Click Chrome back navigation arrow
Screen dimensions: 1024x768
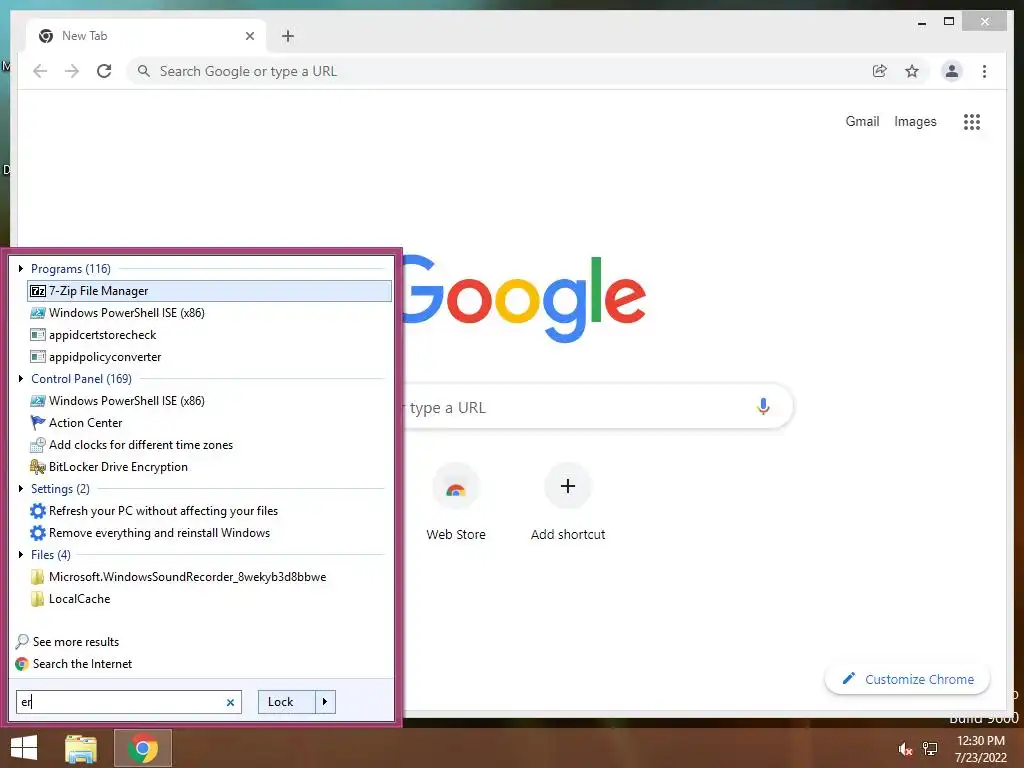point(40,71)
